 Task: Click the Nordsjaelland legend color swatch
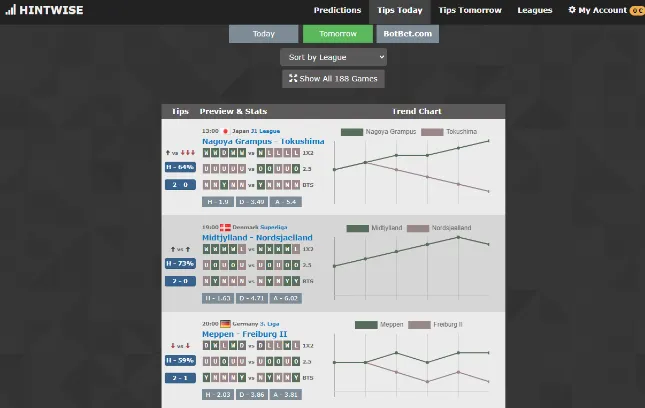click(418, 228)
